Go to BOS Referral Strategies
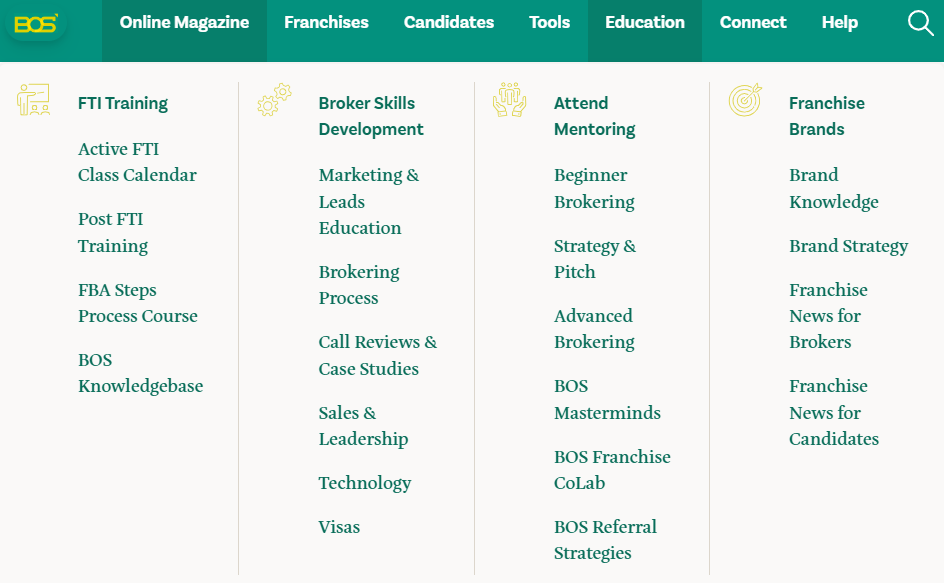 [606, 540]
